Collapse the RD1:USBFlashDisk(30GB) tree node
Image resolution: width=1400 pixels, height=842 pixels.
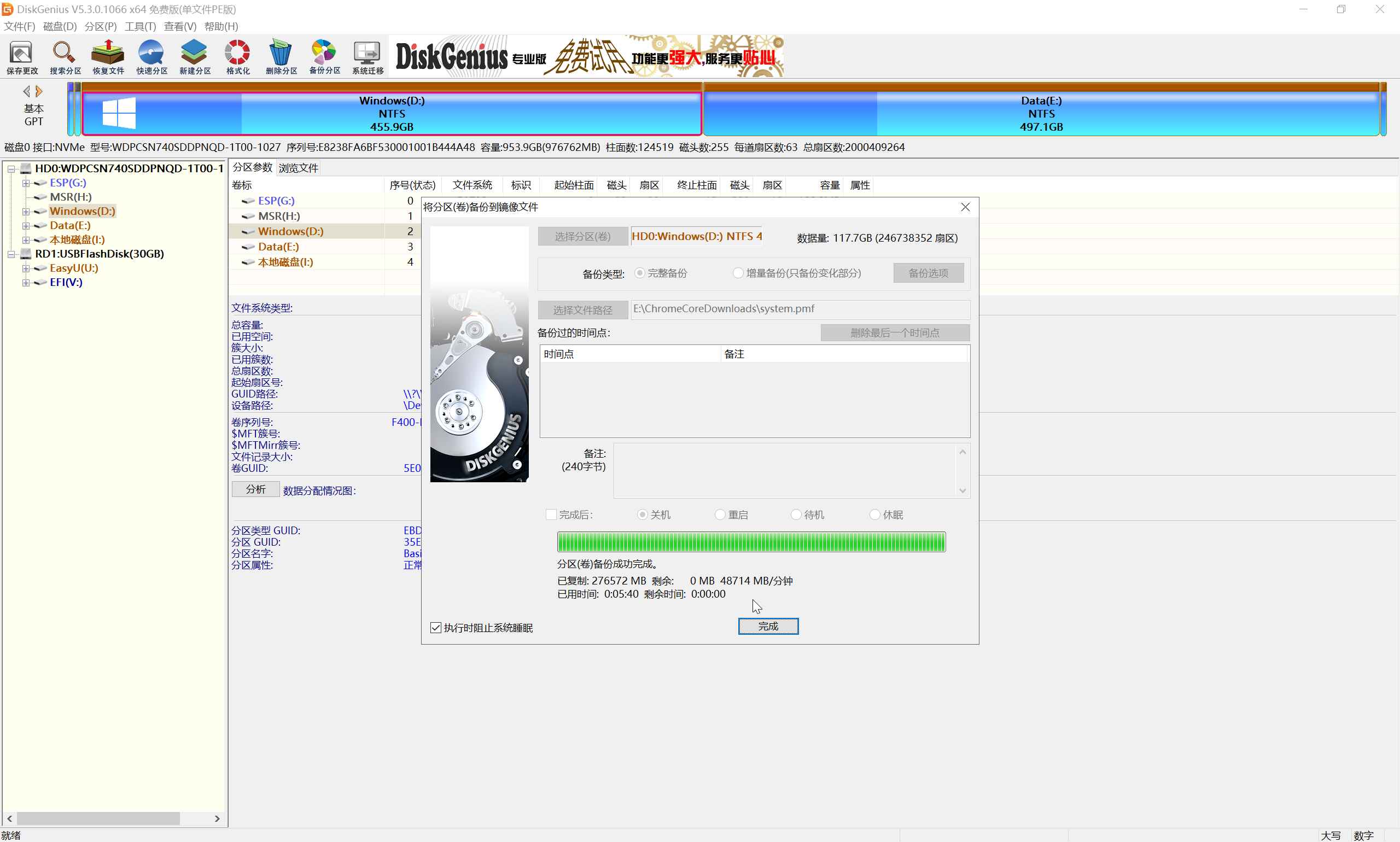(11, 254)
